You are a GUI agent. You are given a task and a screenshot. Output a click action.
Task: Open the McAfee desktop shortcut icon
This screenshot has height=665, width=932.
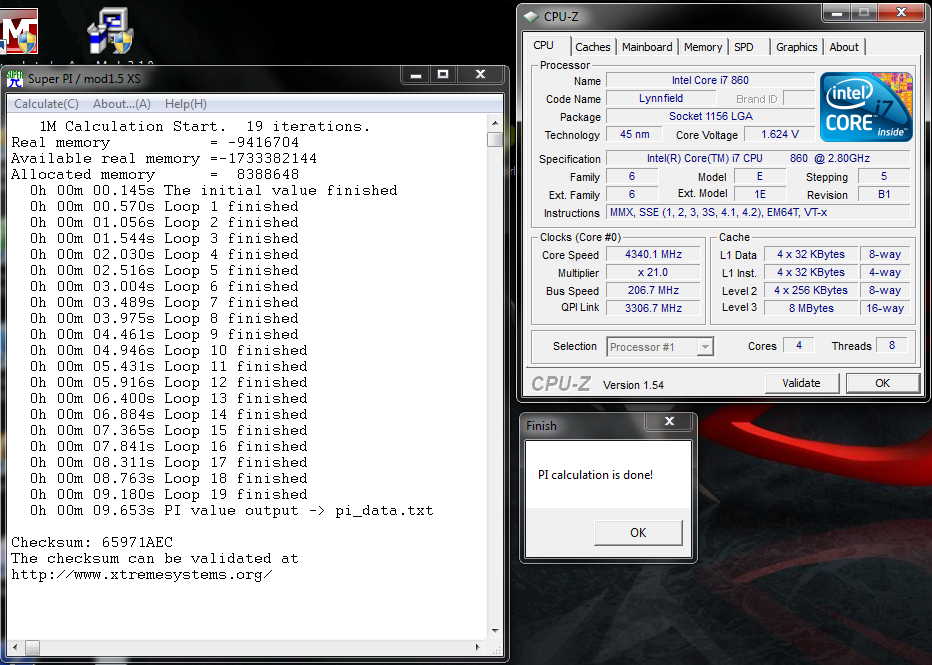[19, 31]
